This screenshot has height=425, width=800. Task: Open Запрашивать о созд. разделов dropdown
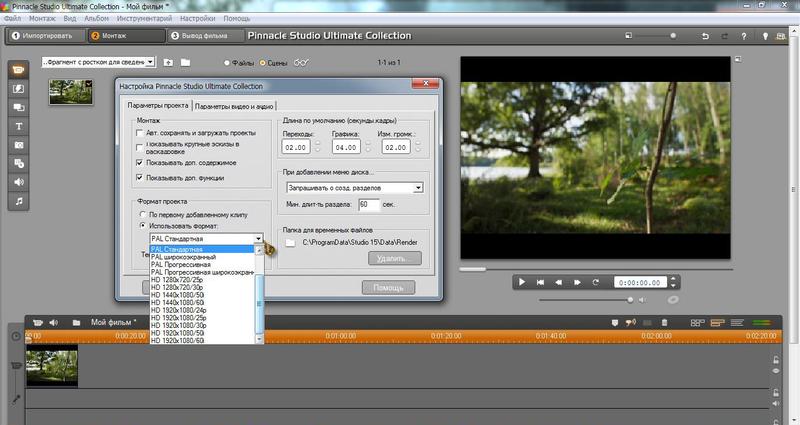tap(418, 188)
